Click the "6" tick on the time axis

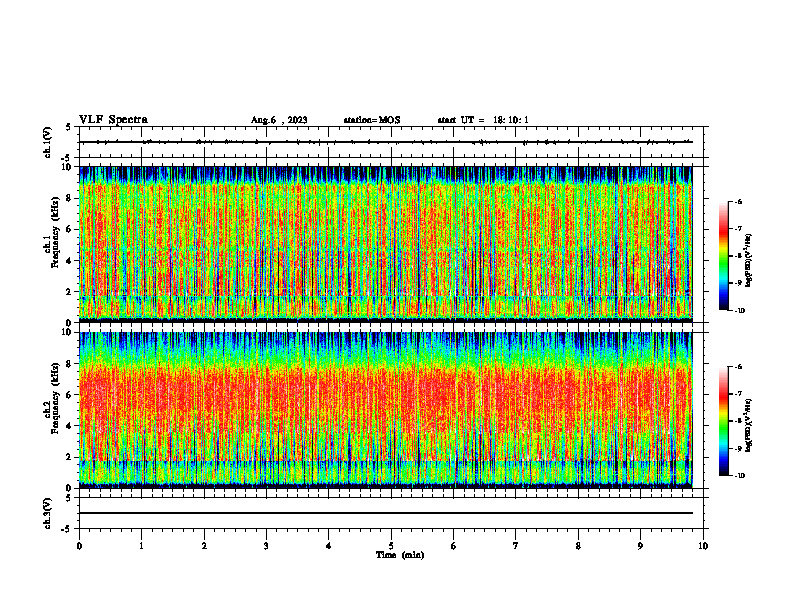[x=454, y=546]
